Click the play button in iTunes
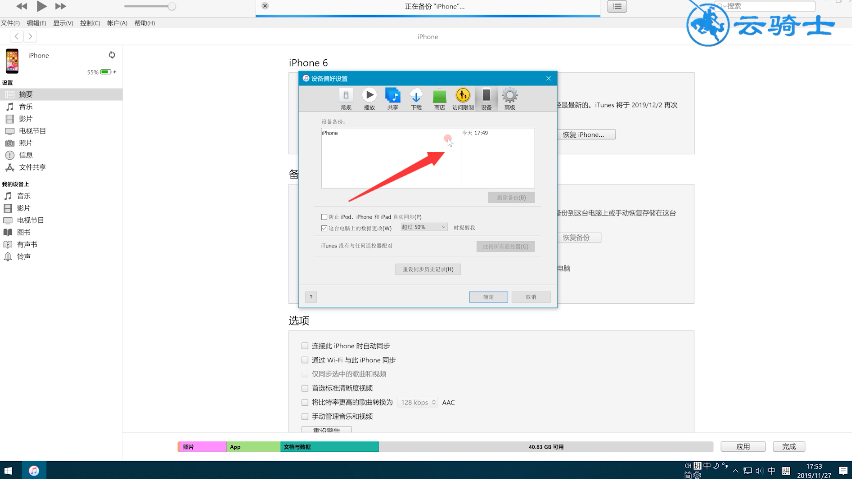The image size is (852, 479). coord(41,7)
